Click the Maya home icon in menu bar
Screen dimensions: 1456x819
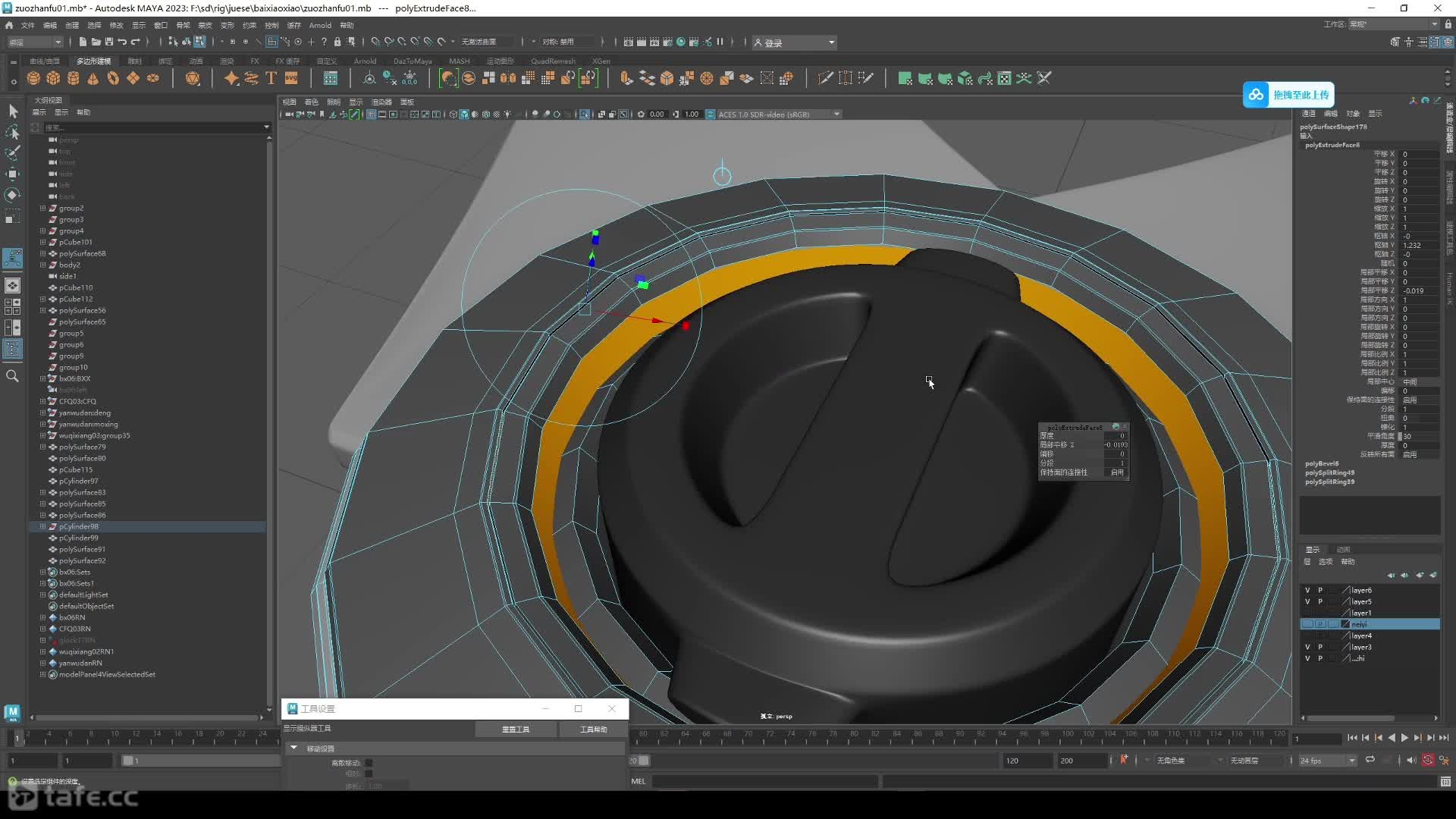tap(9, 25)
